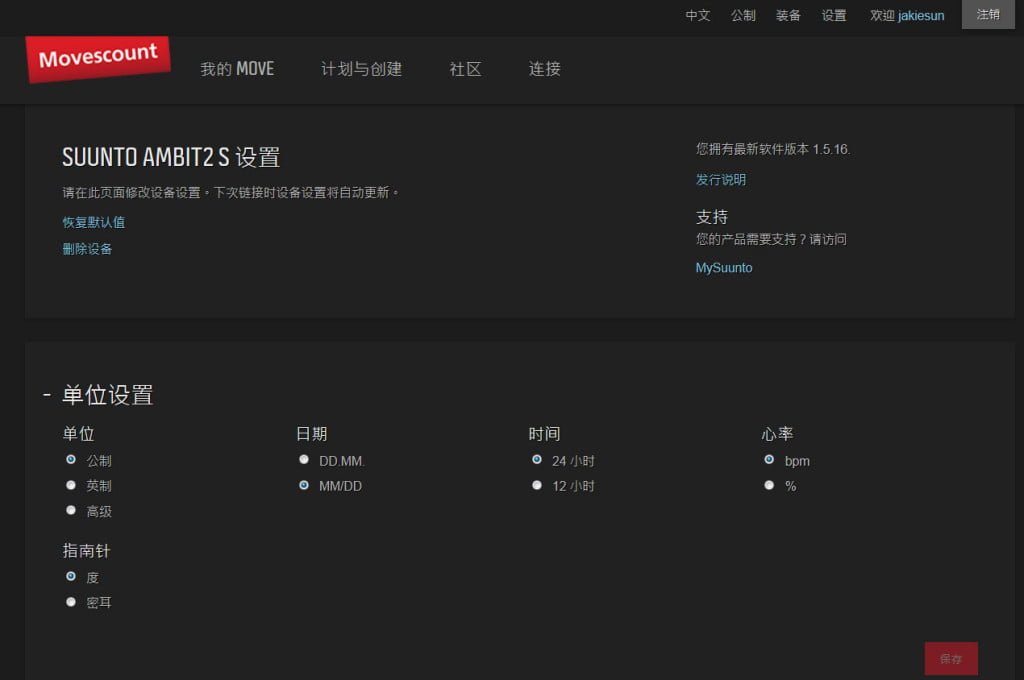Image resolution: width=1024 pixels, height=680 pixels.
Task: Visit the MySuunto support link
Action: tap(724, 268)
